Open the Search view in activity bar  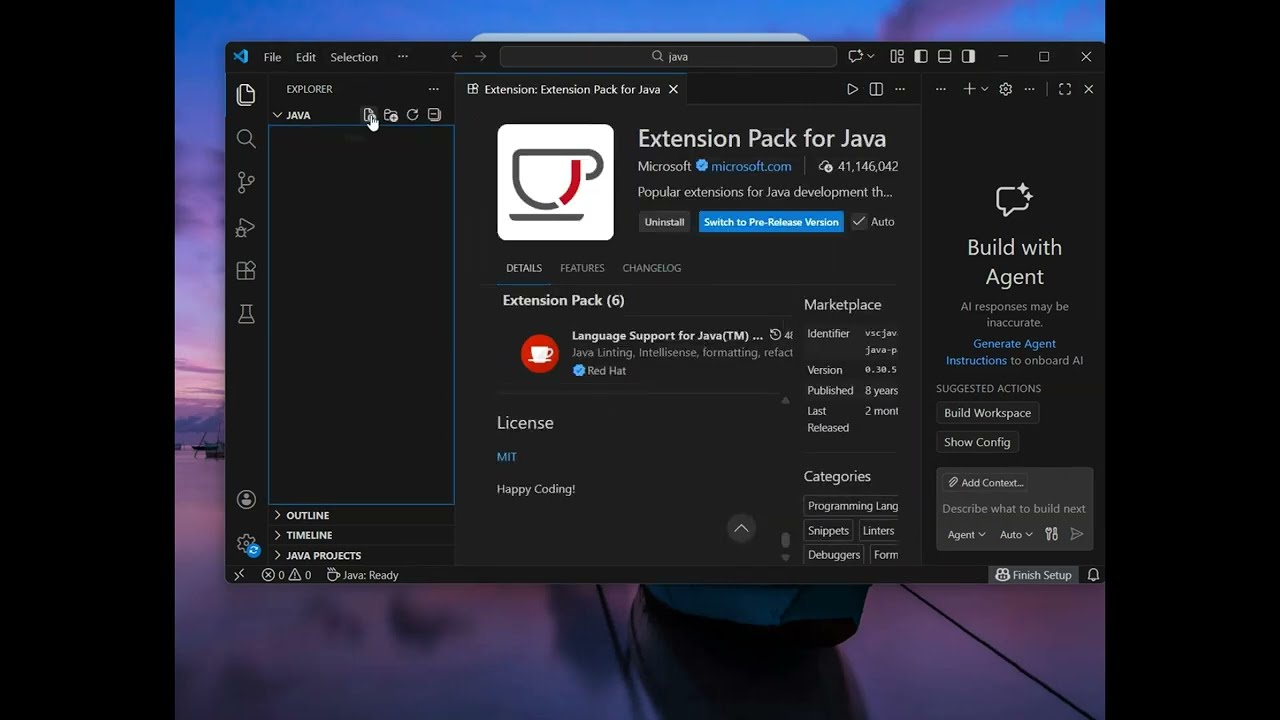tap(246, 139)
